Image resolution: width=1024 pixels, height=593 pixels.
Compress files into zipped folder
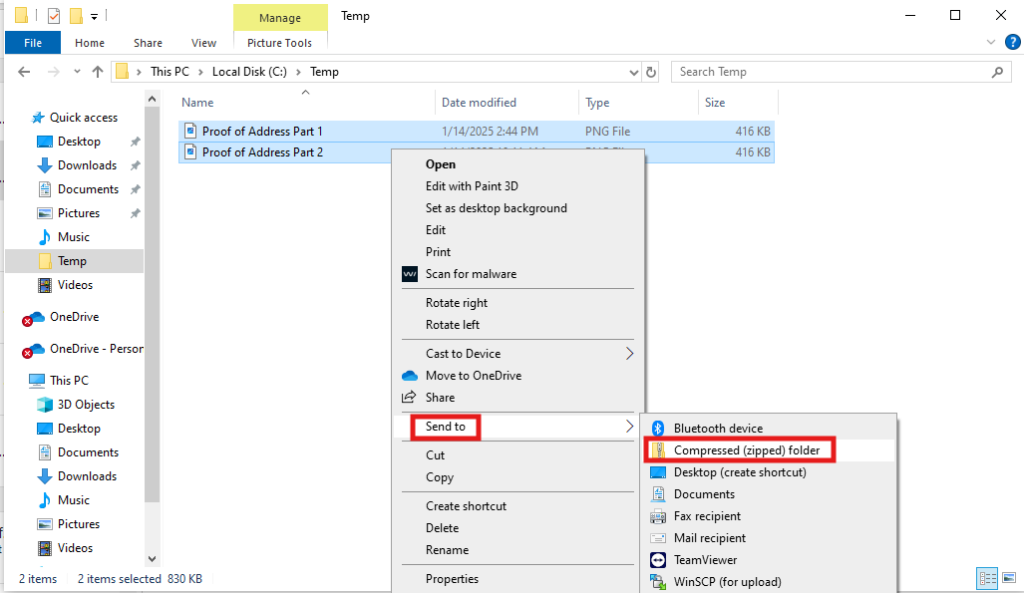click(741, 450)
